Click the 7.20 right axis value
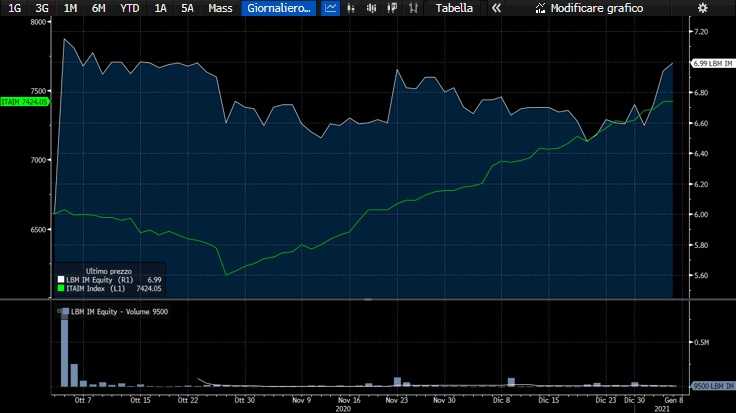This screenshot has height=413, width=737. (701, 32)
